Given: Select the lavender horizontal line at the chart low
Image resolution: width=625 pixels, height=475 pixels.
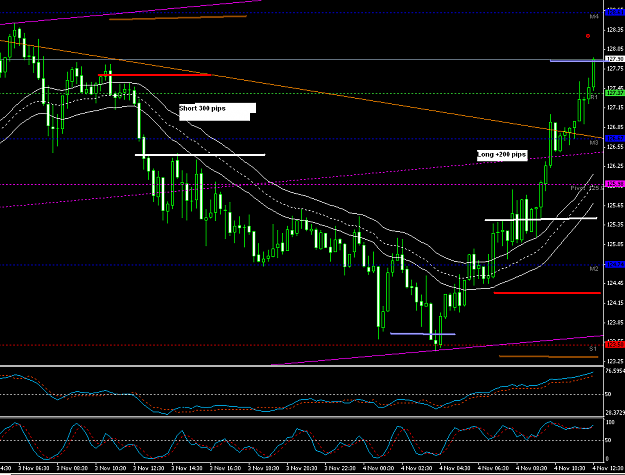Looking at the screenshot, I should (x=423, y=334).
